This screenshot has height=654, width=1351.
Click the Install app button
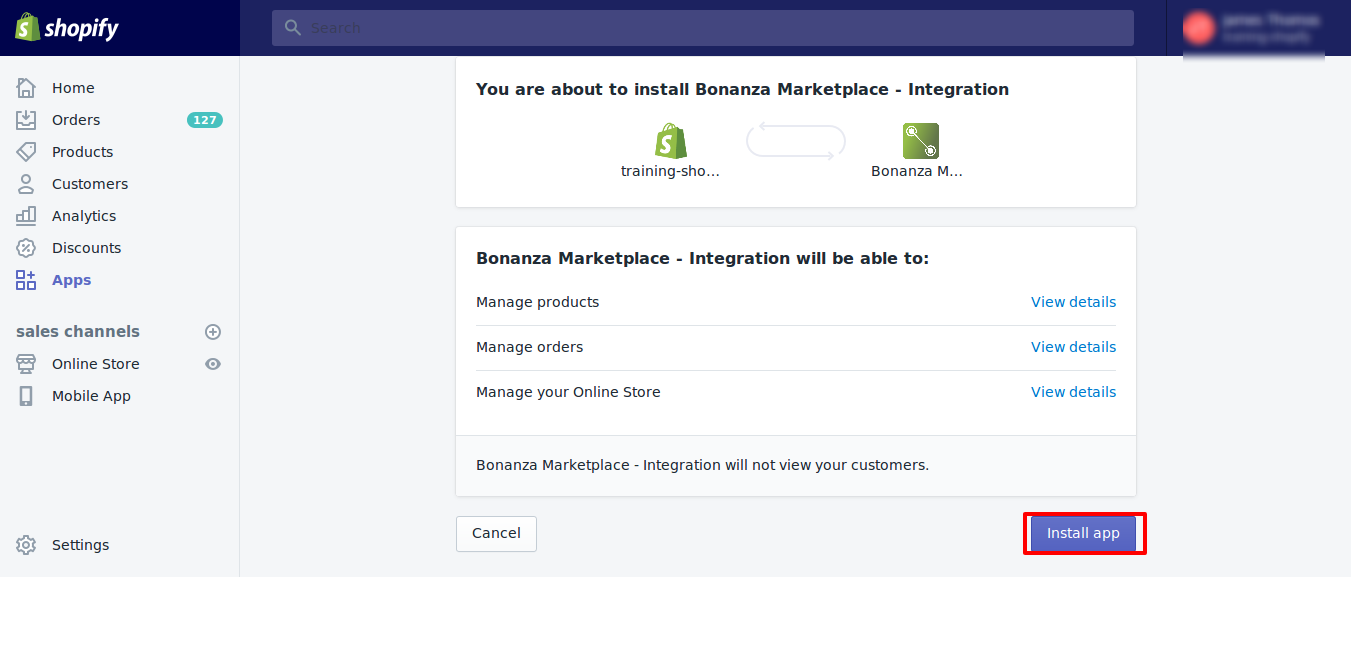coord(1083,534)
